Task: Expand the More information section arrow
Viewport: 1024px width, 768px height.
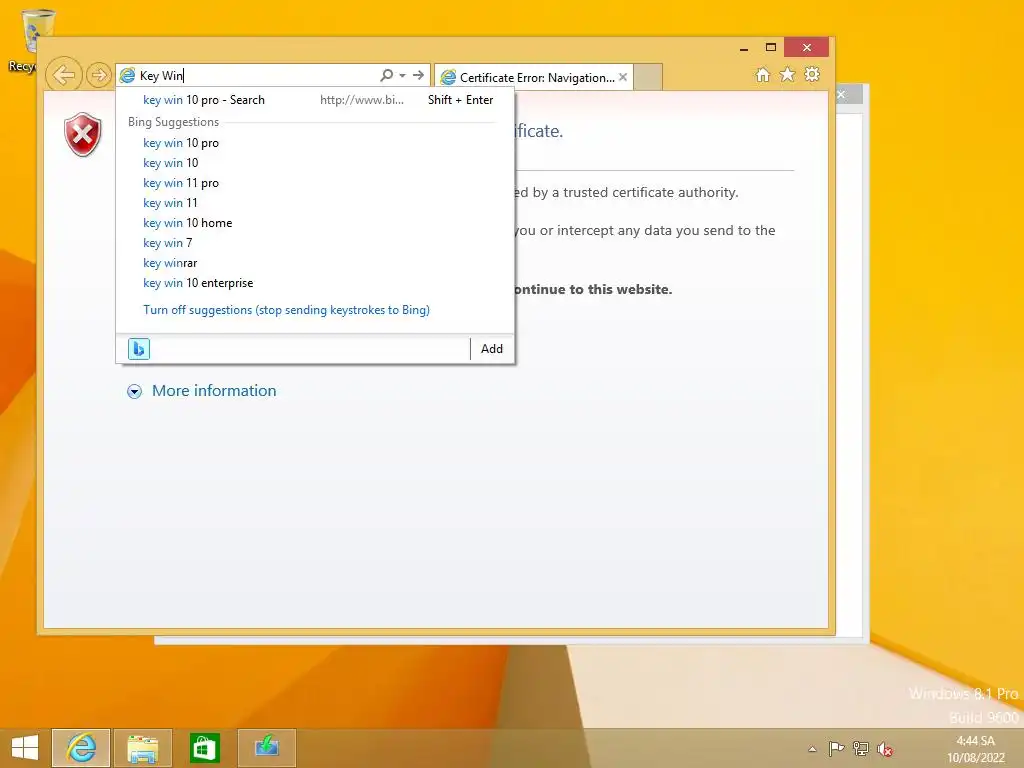Action: point(135,391)
